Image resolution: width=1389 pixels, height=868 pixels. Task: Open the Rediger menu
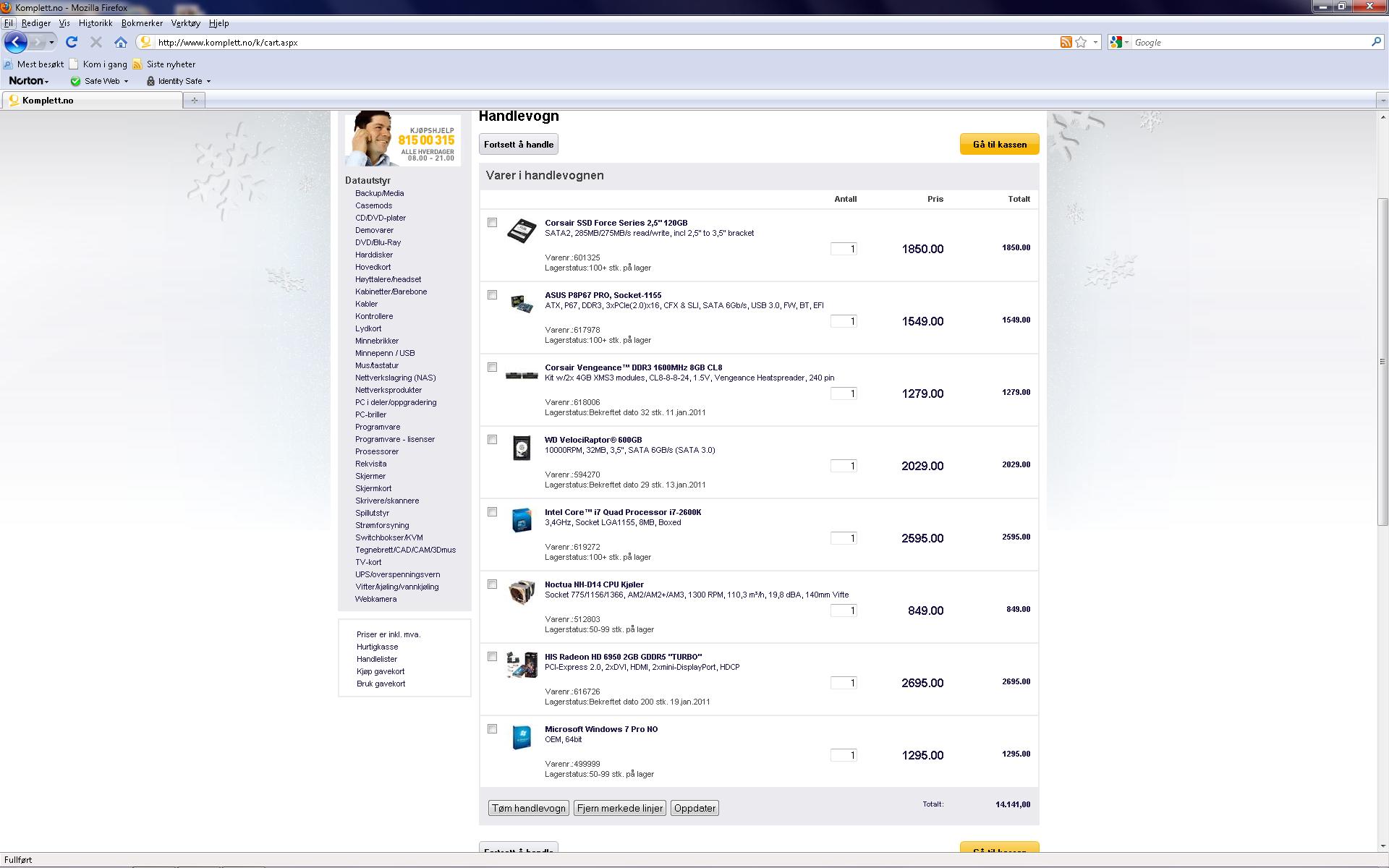[x=36, y=23]
